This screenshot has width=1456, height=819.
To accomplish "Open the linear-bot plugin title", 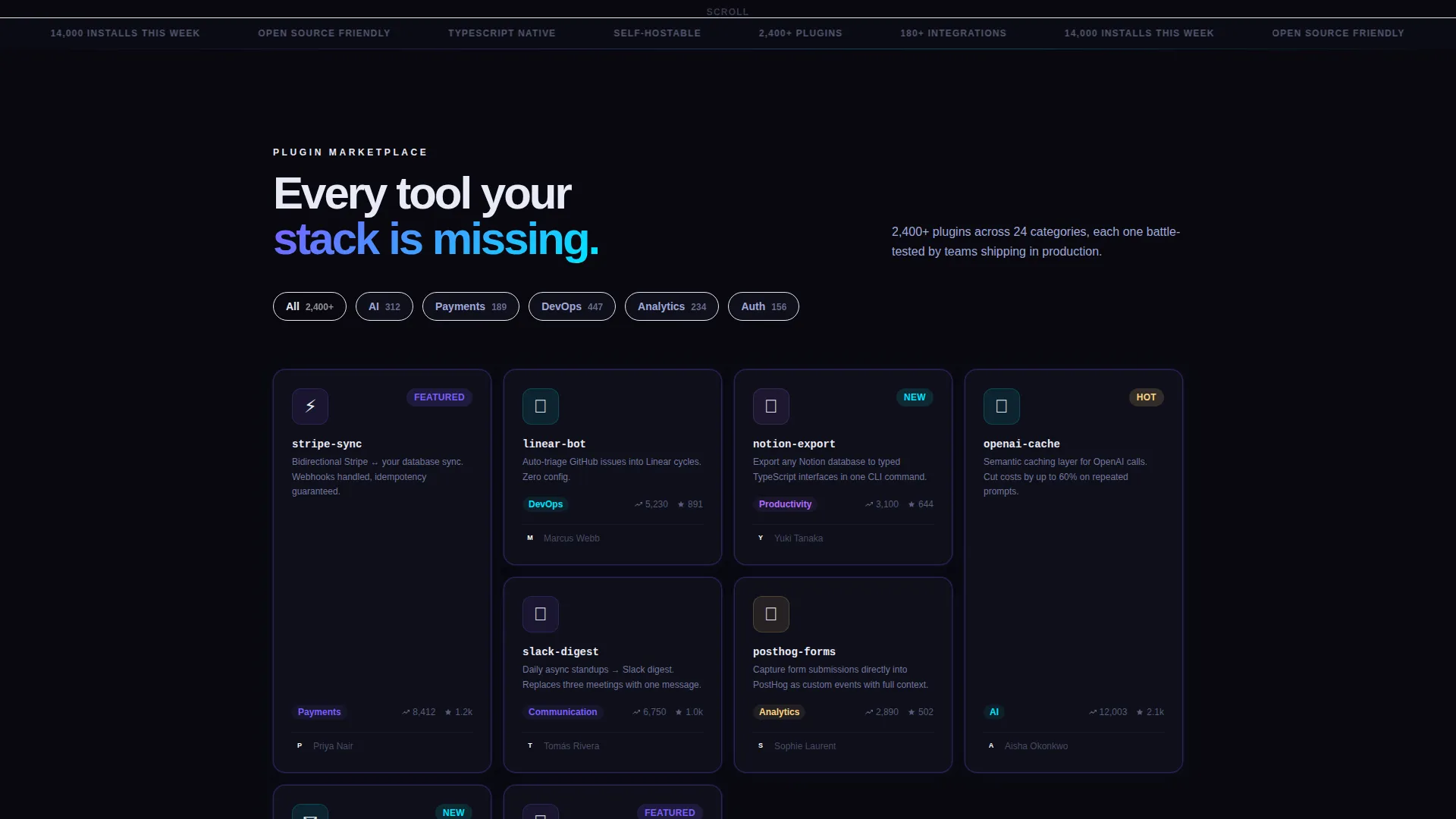I will tap(554, 444).
